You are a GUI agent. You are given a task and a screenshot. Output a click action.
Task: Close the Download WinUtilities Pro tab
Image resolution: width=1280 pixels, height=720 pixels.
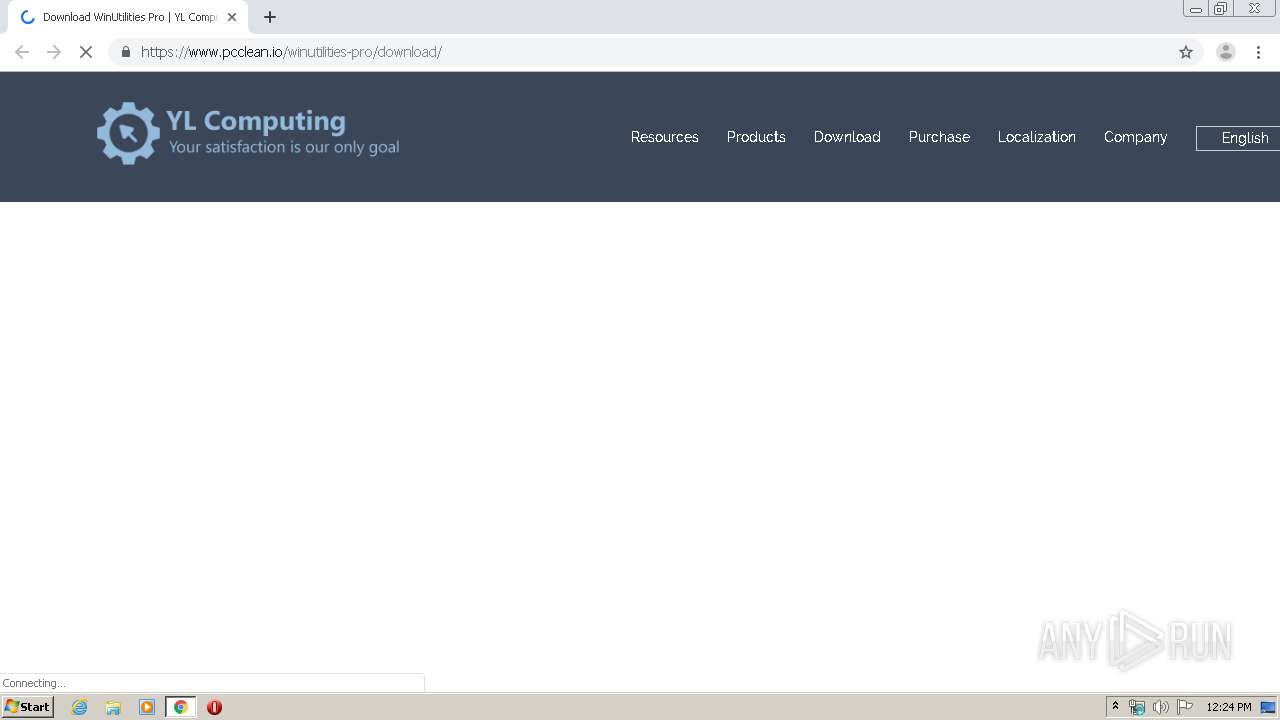[232, 17]
